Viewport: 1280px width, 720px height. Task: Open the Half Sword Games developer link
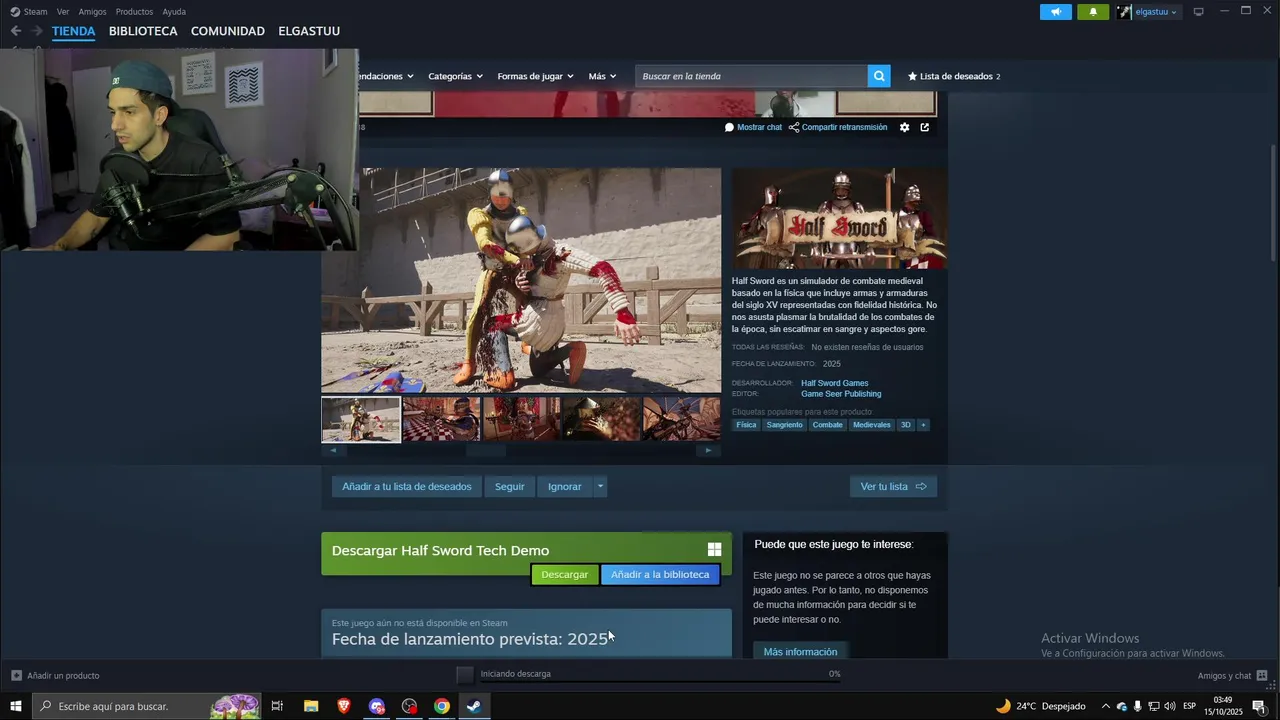pos(834,383)
